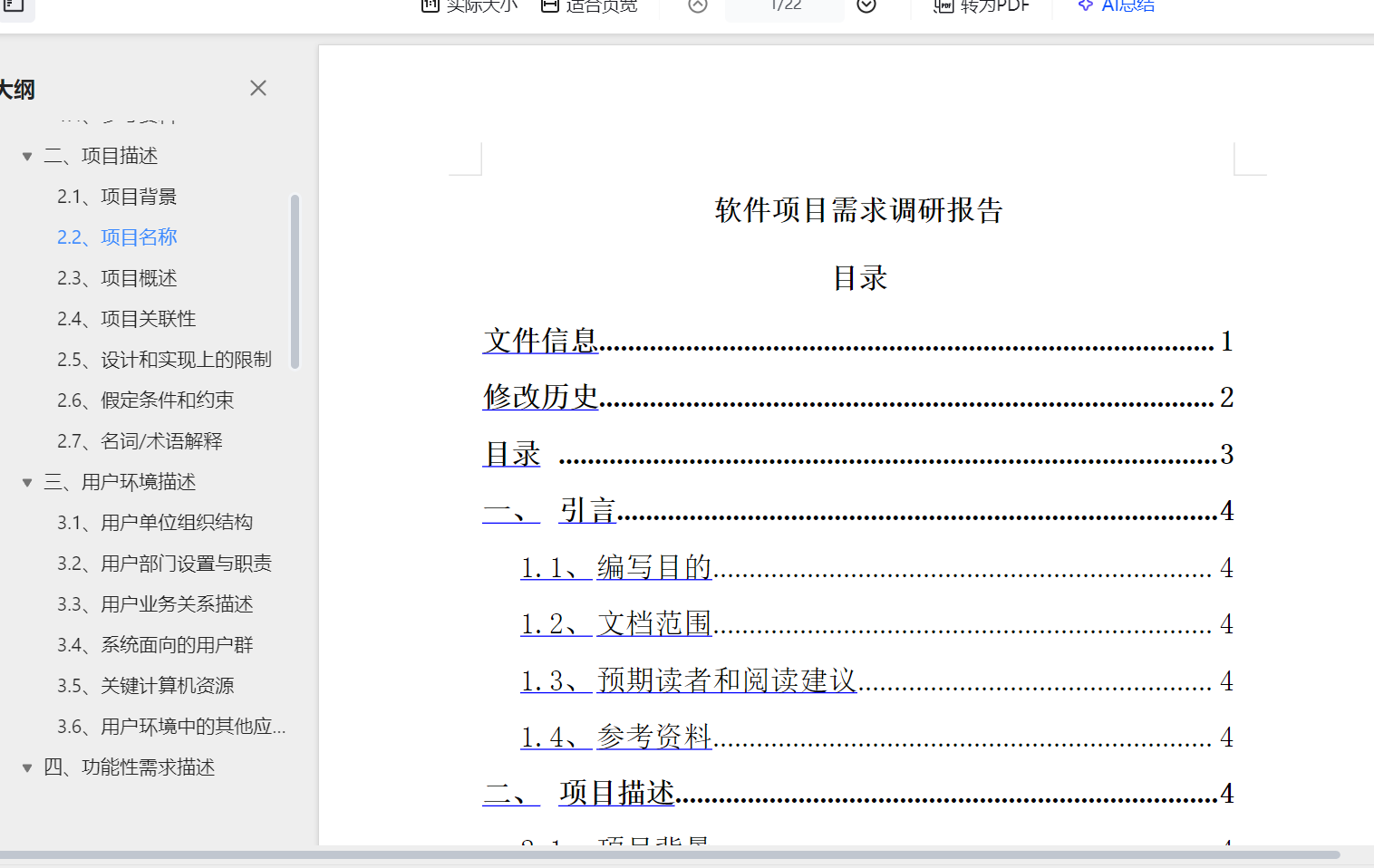Go to previous page with up arrow icon

698,5
